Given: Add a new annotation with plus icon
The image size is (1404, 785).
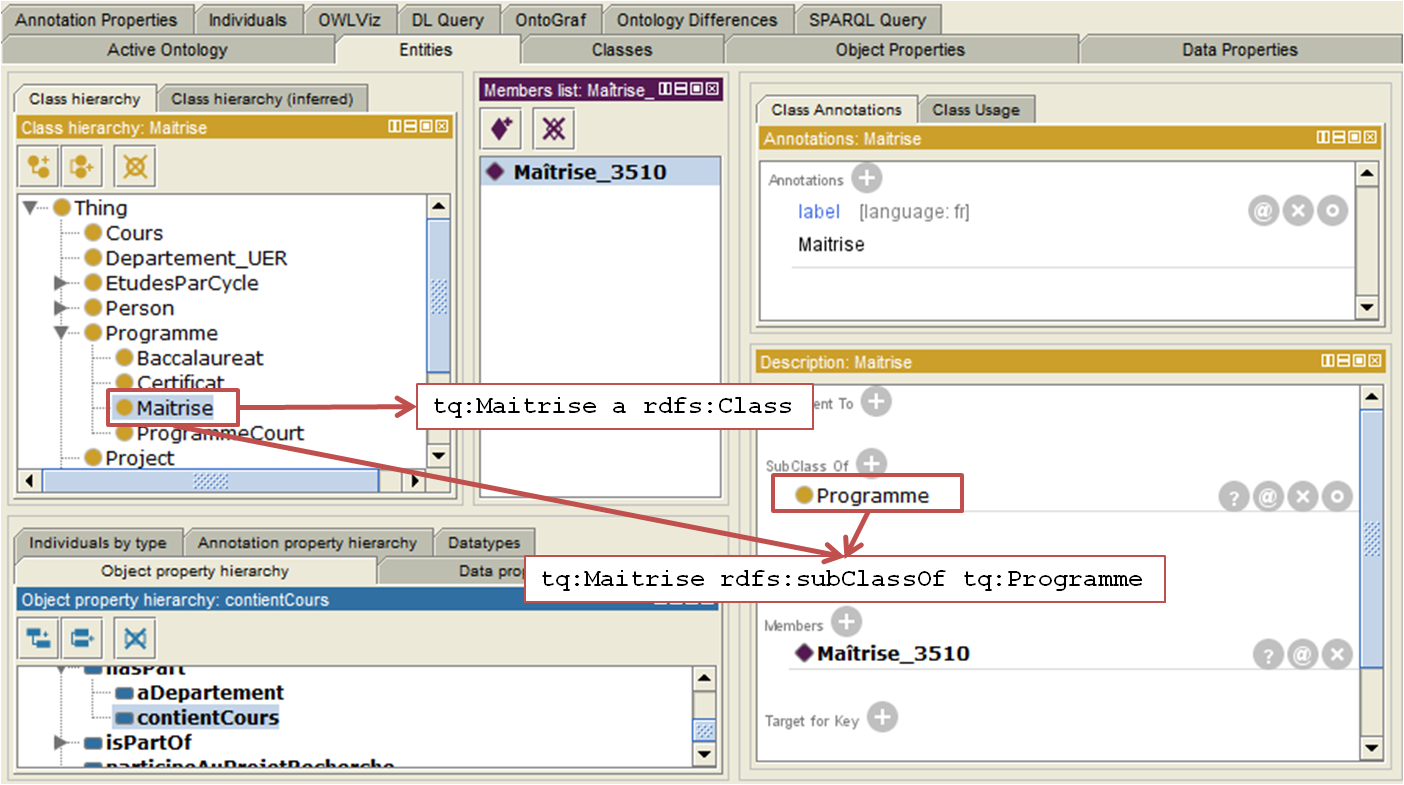Looking at the screenshot, I should tap(867, 179).
